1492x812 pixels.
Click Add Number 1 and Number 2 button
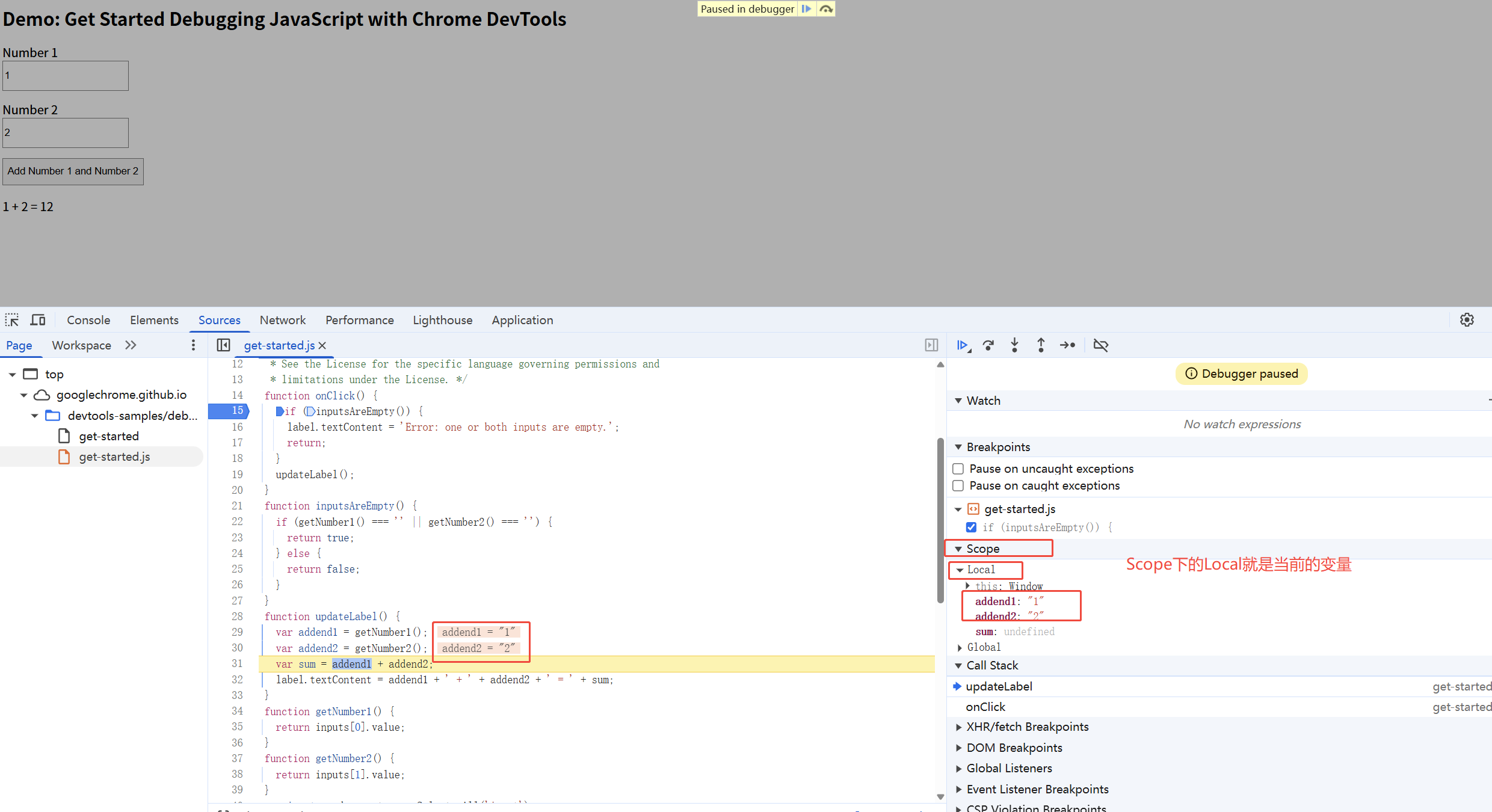click(73, 171)
